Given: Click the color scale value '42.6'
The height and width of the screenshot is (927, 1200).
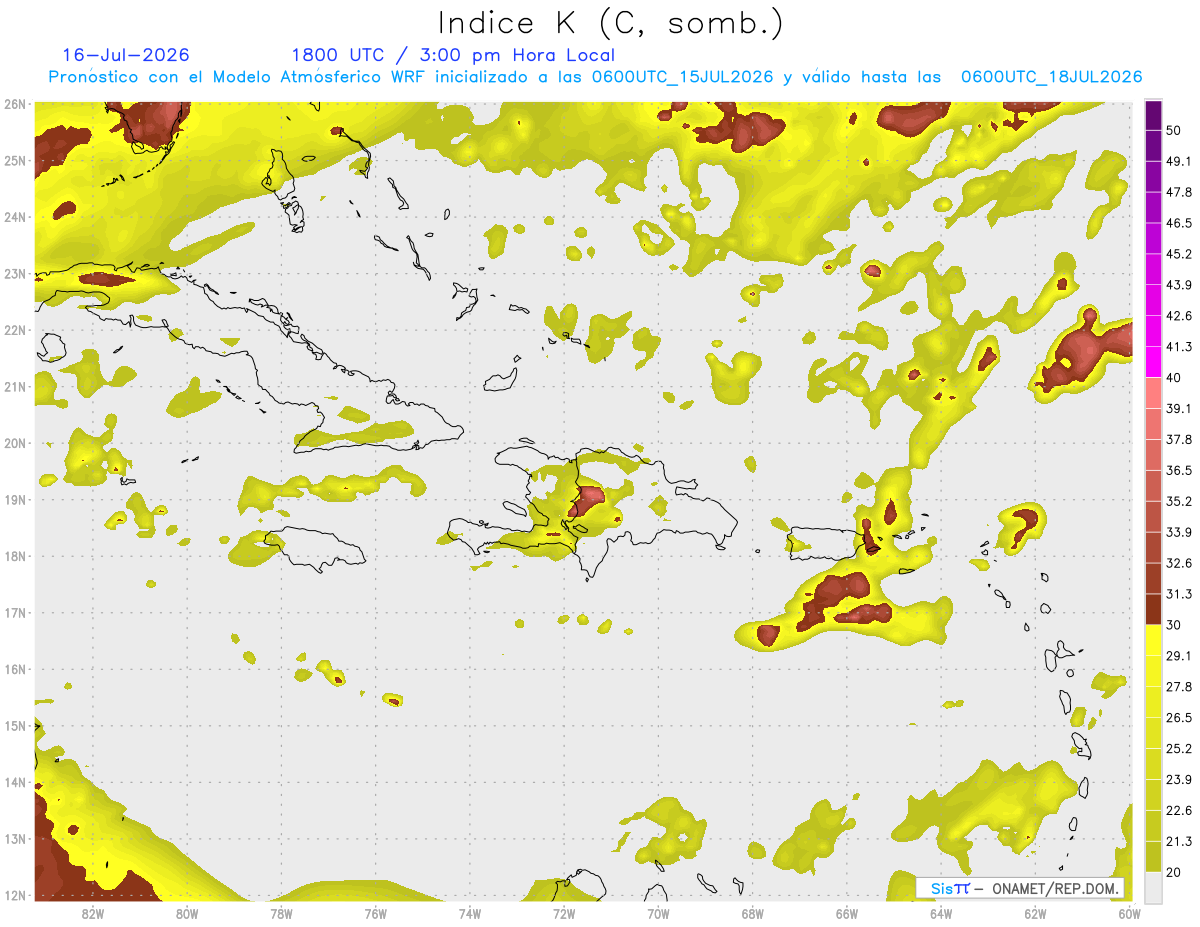Looking at the screenshot, I should tap(1179, 316).
